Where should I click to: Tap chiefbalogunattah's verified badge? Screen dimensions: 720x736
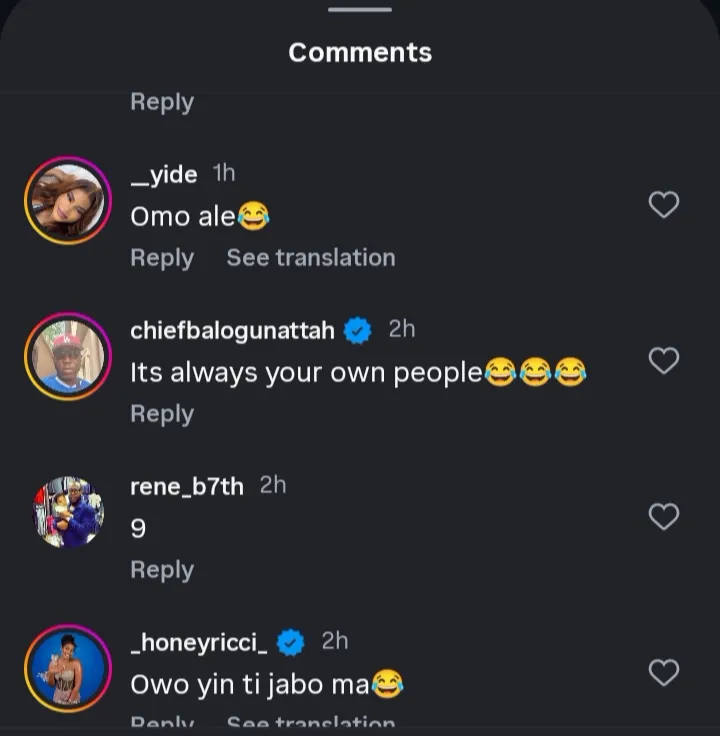coord(358,331)
